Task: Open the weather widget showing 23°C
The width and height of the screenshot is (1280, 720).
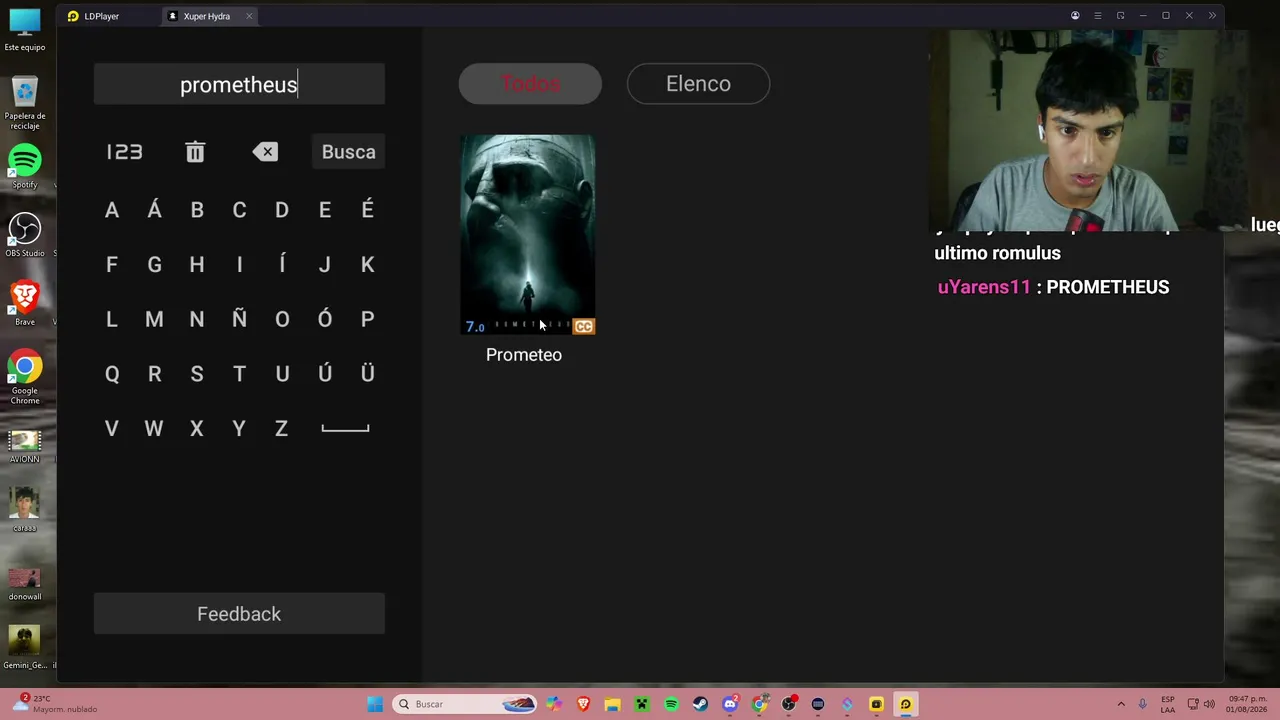Action: coord(54,704)
